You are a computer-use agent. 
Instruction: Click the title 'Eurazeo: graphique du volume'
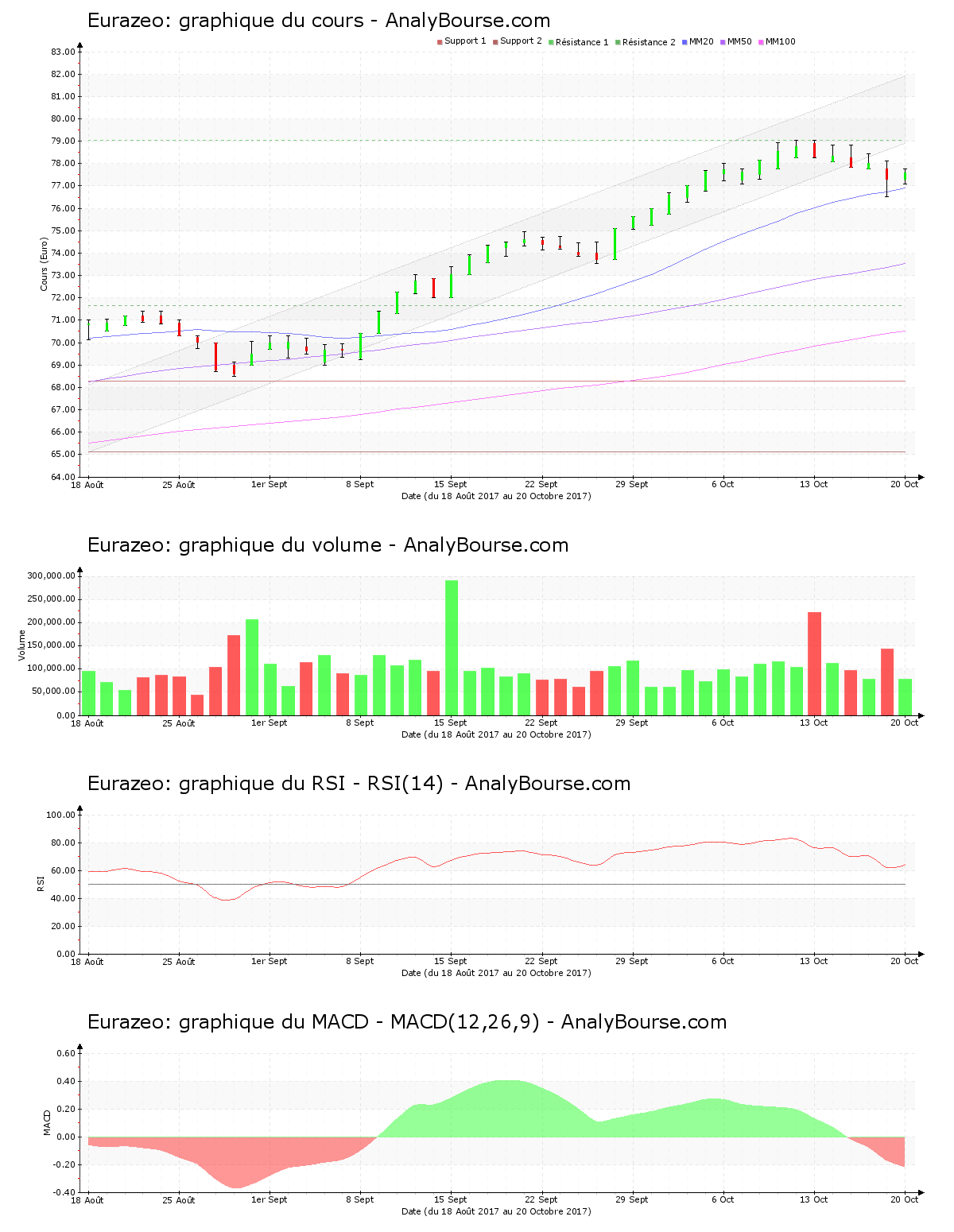coord(328,545)
